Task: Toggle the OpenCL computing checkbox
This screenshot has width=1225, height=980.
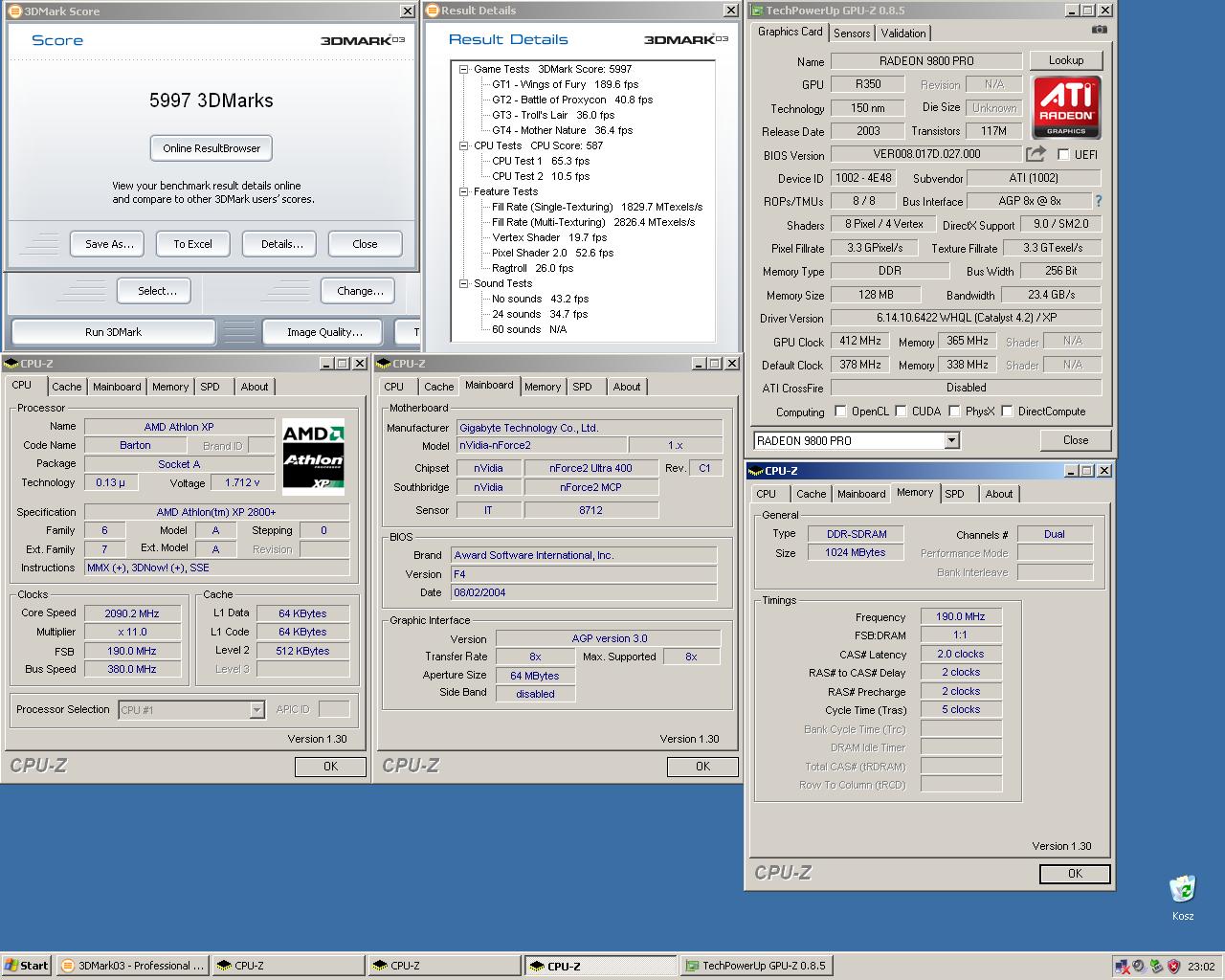Action: (x=840, y=412)
